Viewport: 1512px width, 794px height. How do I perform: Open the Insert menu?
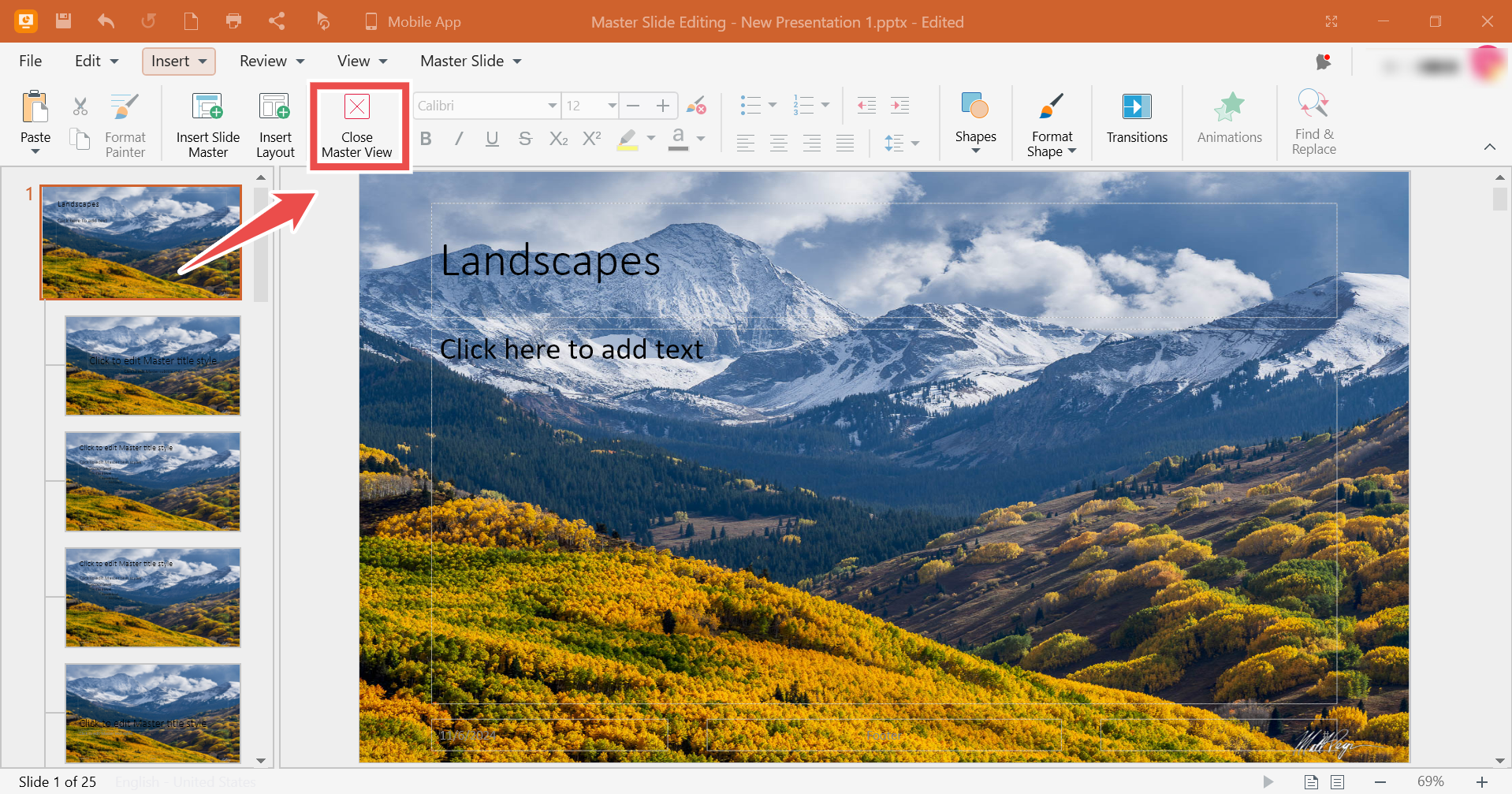tap(179, 61)
